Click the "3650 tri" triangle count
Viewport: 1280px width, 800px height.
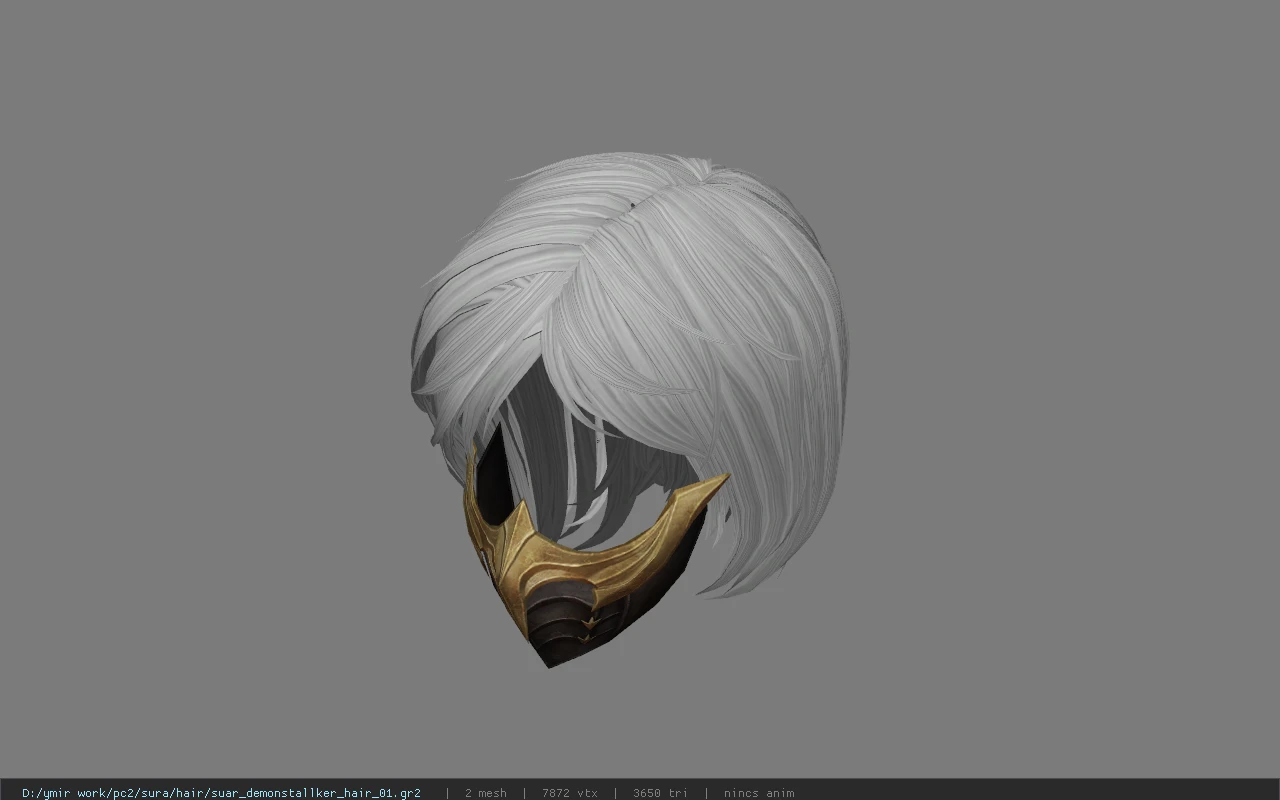(x=660, y=793)
